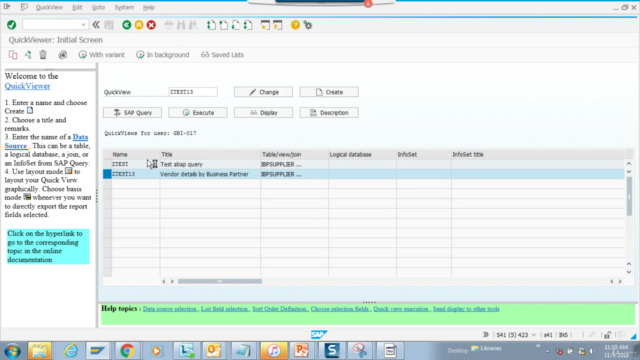Open the Help menu

pos(149,7)
